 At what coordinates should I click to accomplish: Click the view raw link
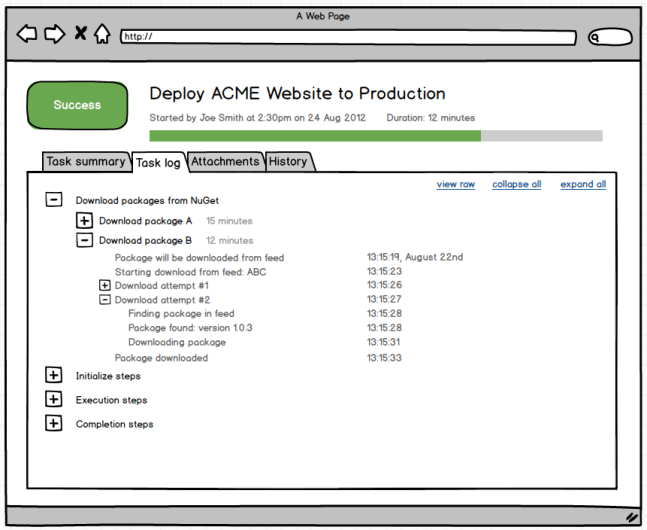(x=455, y=185)
